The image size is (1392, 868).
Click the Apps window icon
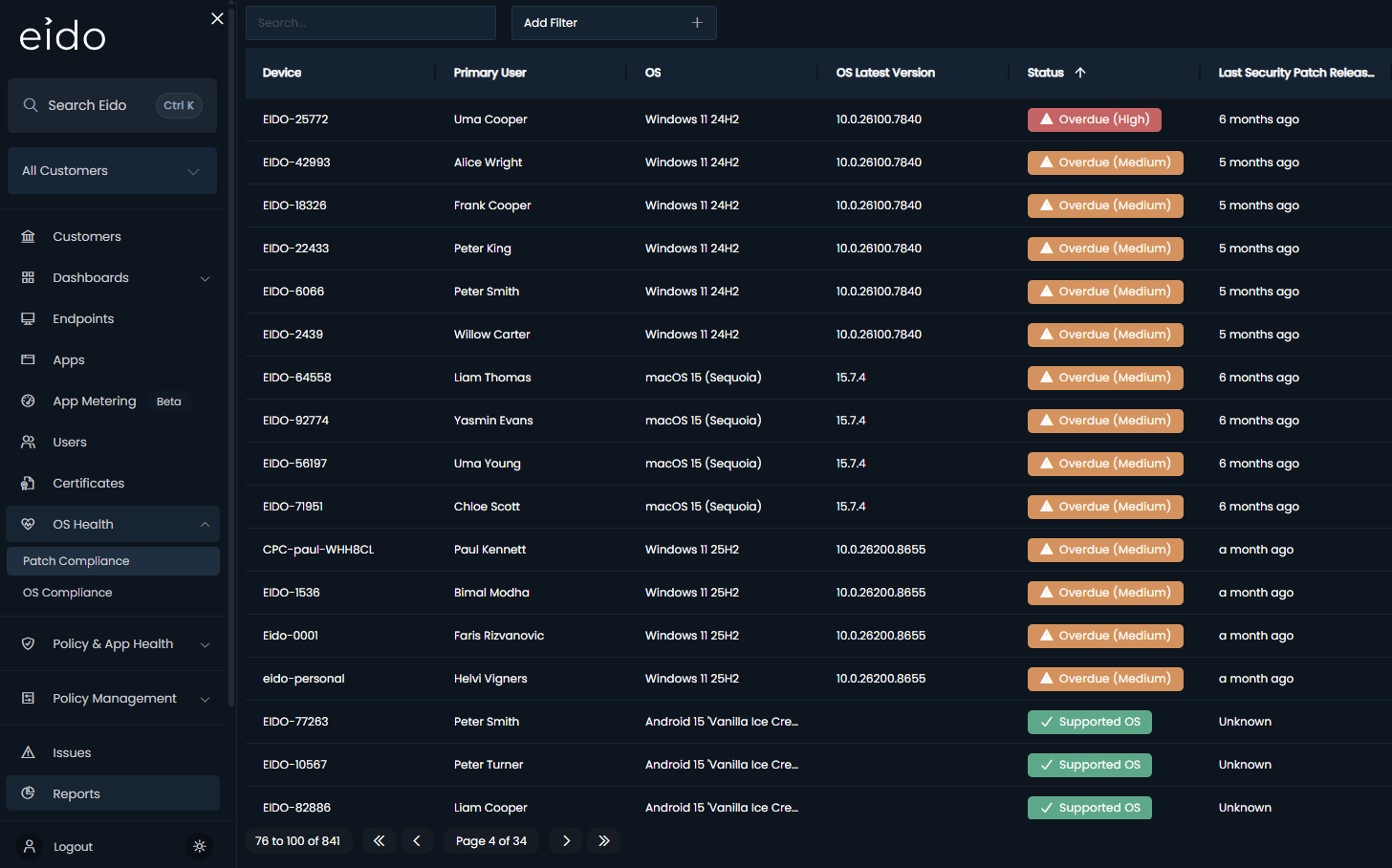[28, 359]
